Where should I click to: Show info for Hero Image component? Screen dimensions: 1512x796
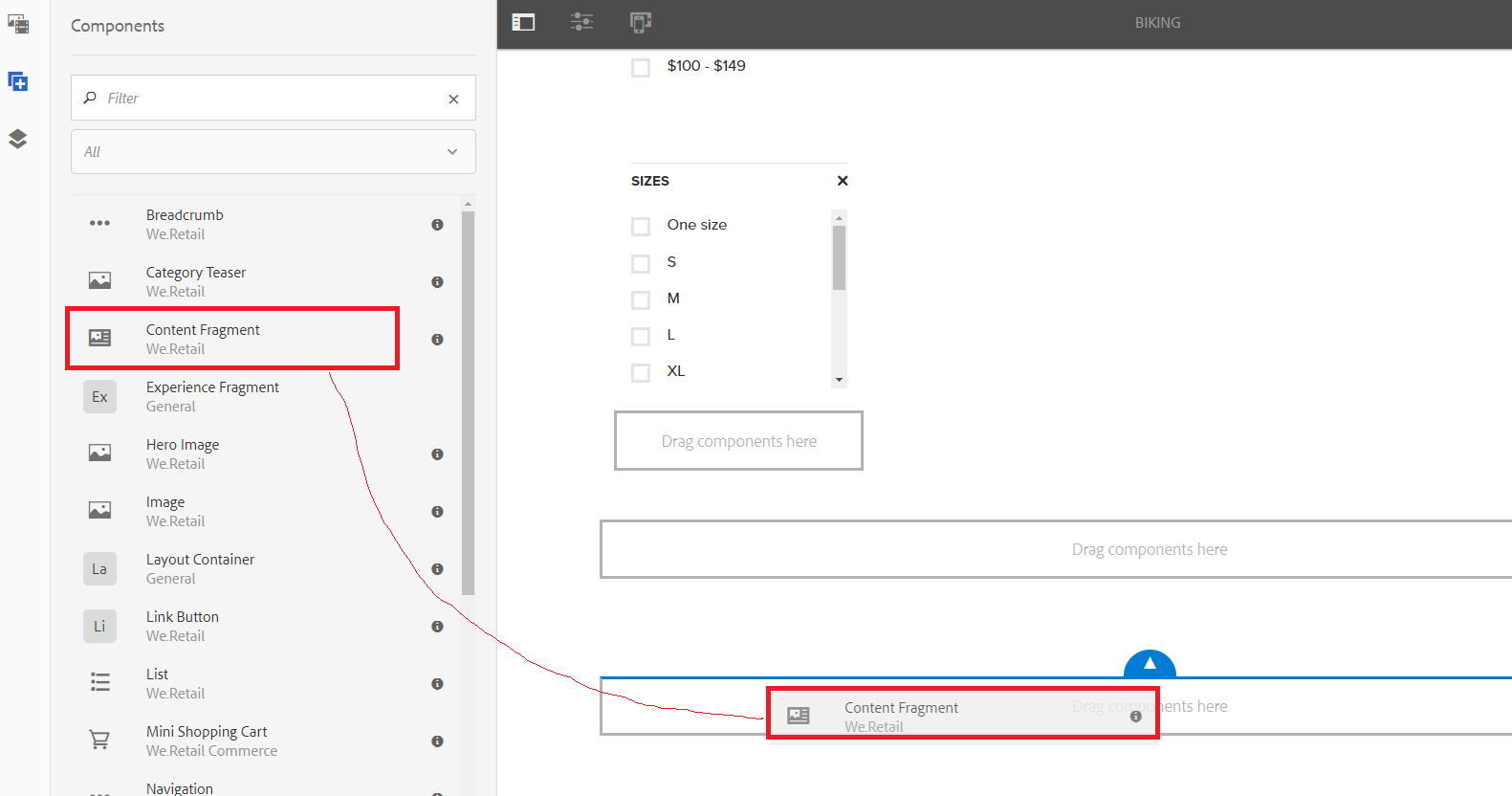coord(437,454)
